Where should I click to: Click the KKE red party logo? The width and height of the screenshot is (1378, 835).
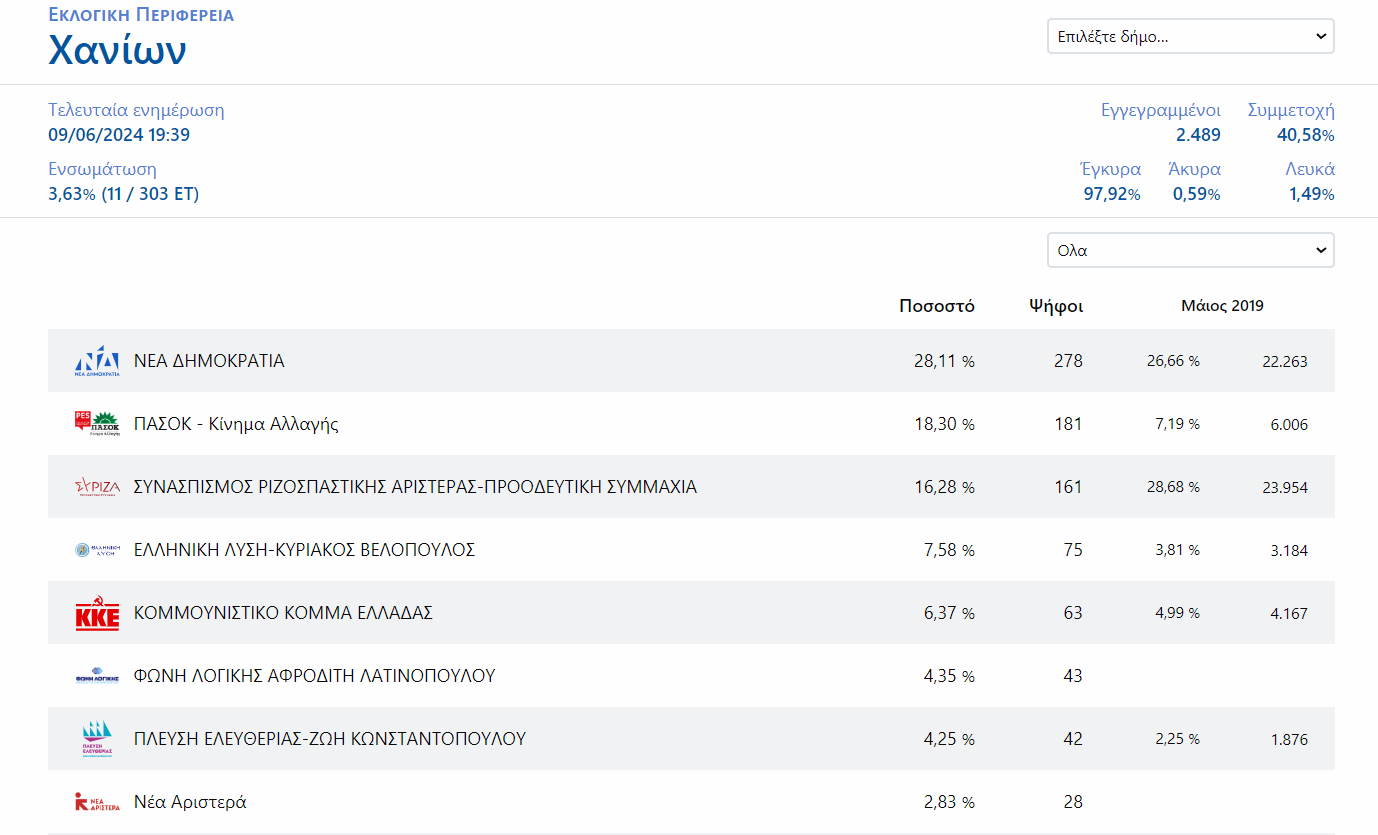click(97, 613)
